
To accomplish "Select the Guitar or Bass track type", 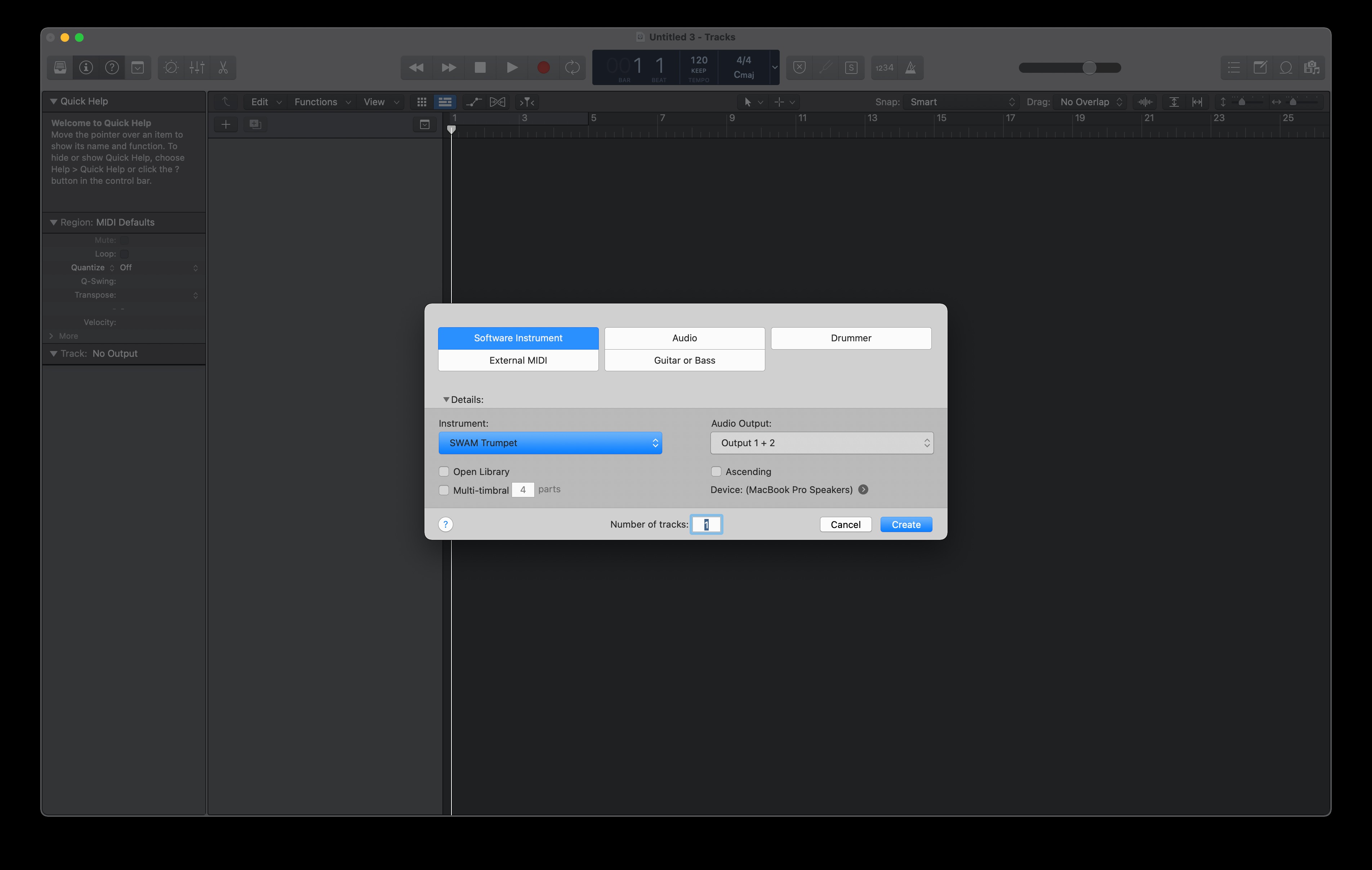I will pyautogui.click(x=684, y=360).
